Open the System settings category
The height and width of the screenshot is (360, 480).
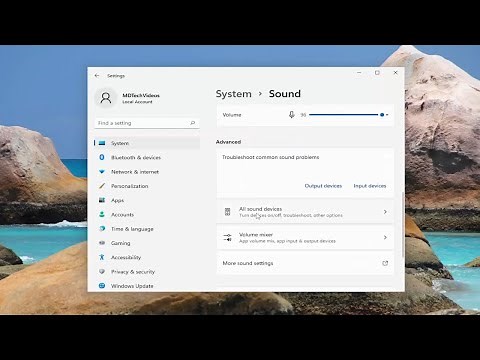[x=147, y=143]
